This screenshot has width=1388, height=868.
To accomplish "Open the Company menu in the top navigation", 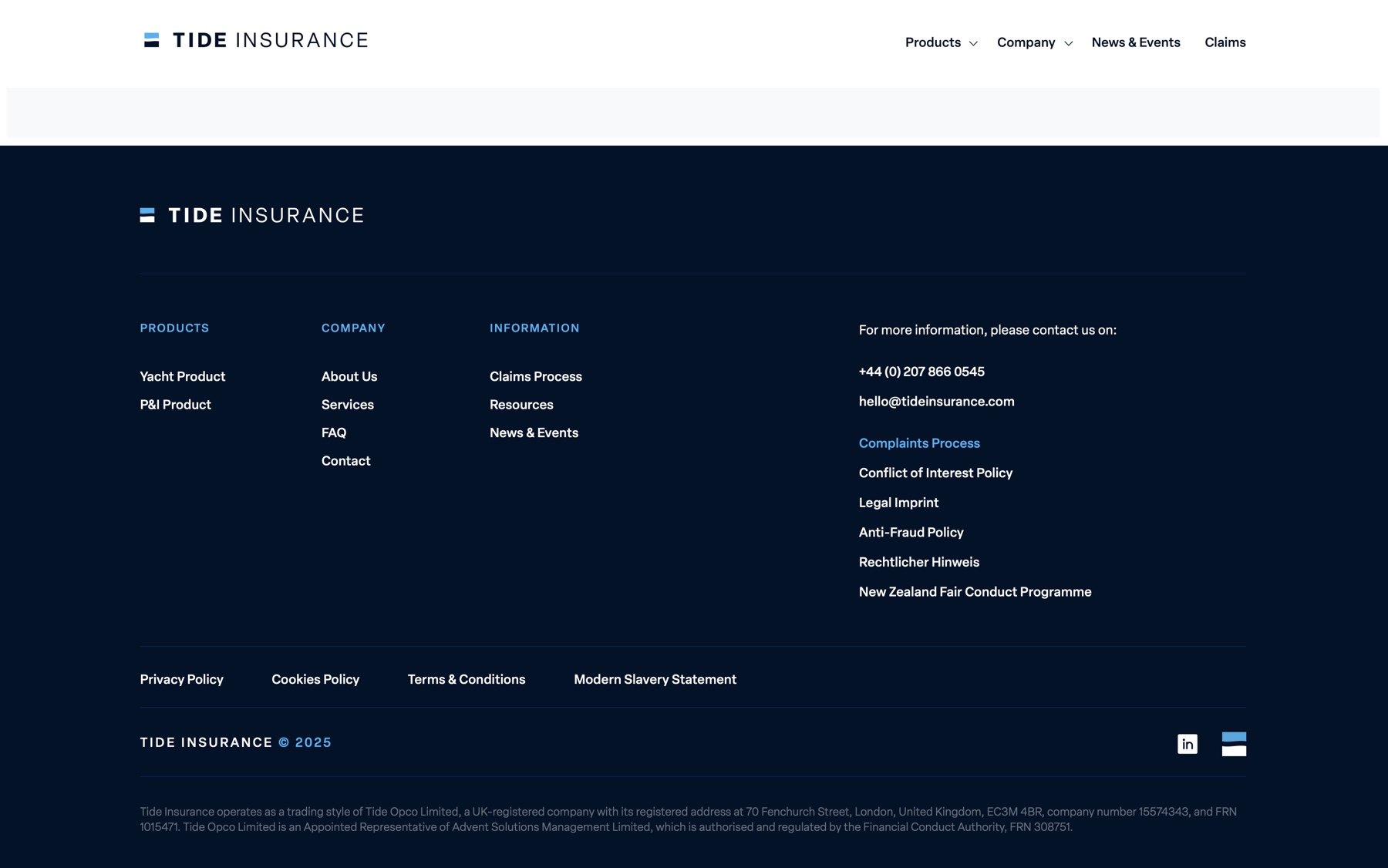I will pos(1026,42).
